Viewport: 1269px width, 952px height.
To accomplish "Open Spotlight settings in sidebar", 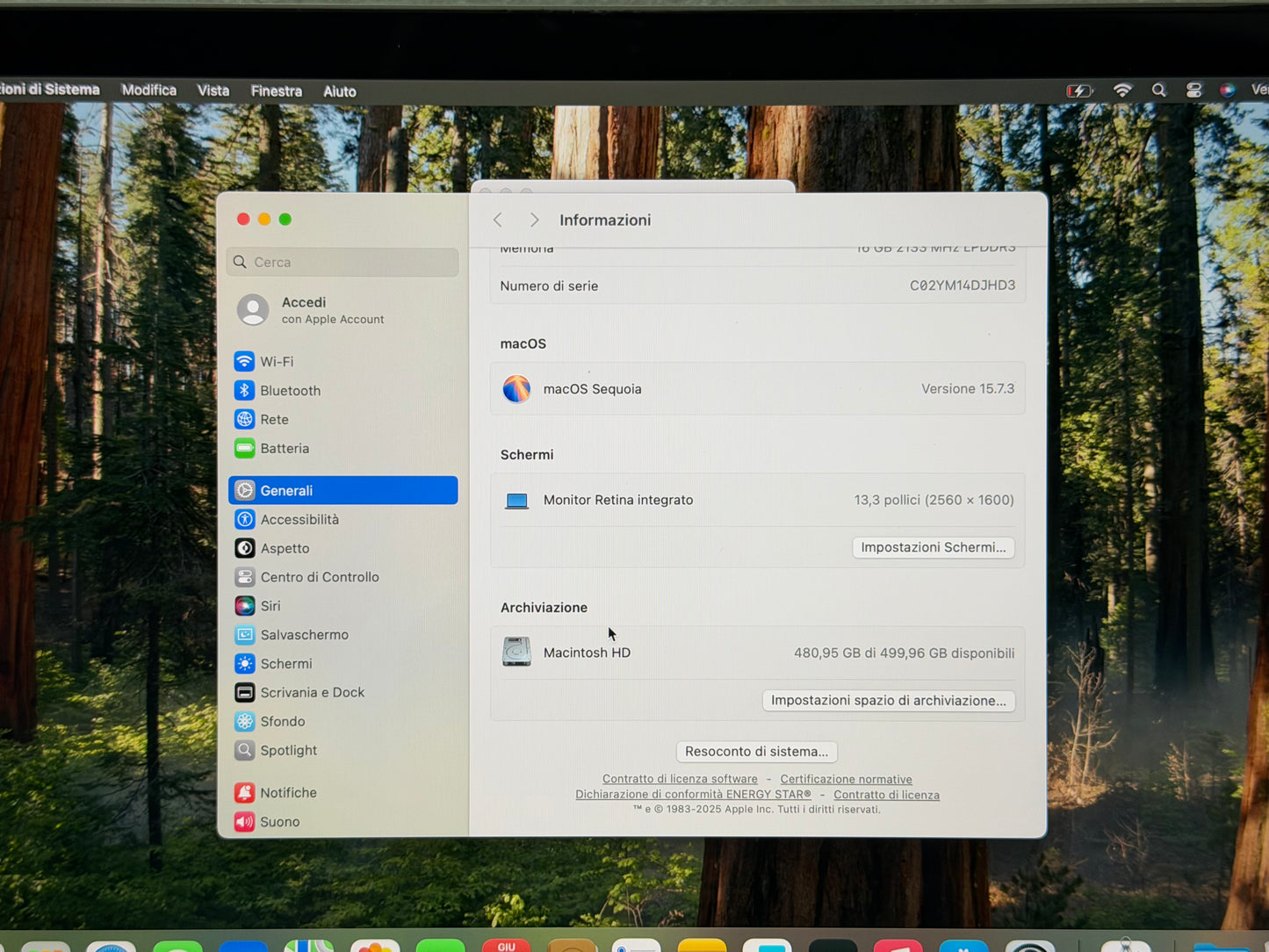I will click(x=342, y=750).
